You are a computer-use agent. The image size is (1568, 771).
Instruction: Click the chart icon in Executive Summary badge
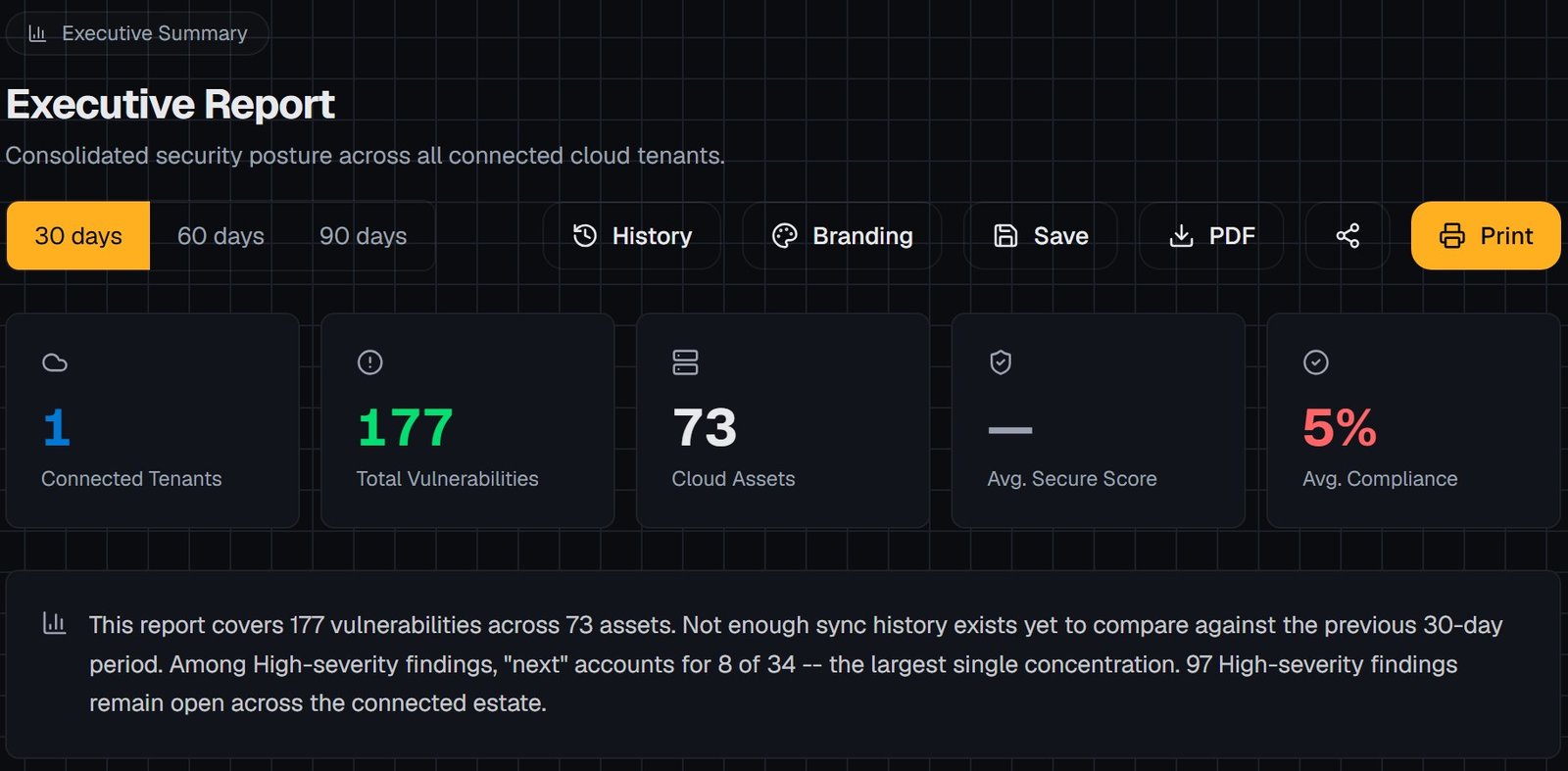pos(37,33)
